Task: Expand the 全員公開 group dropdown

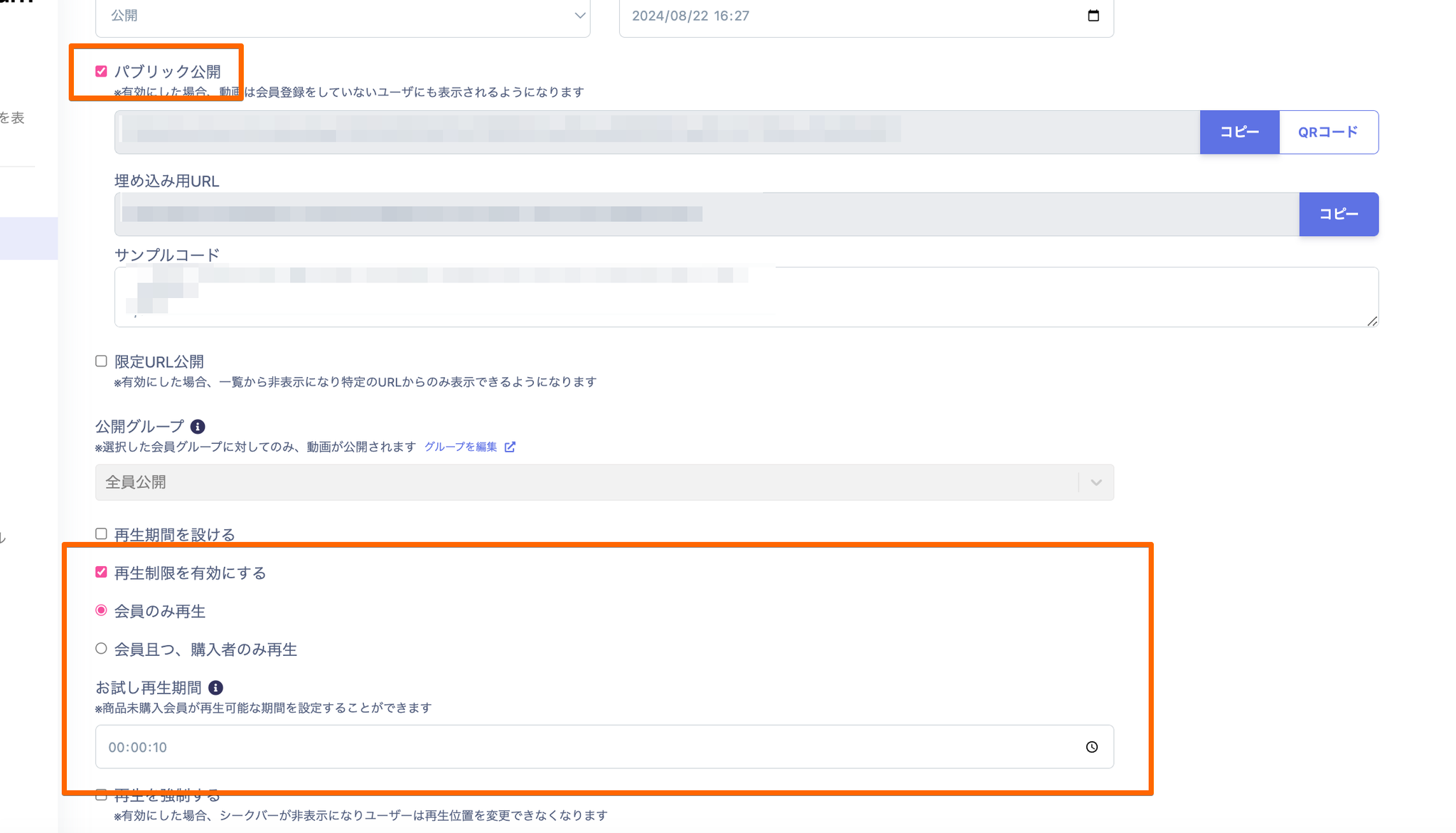Action: (x=604, y=482)
